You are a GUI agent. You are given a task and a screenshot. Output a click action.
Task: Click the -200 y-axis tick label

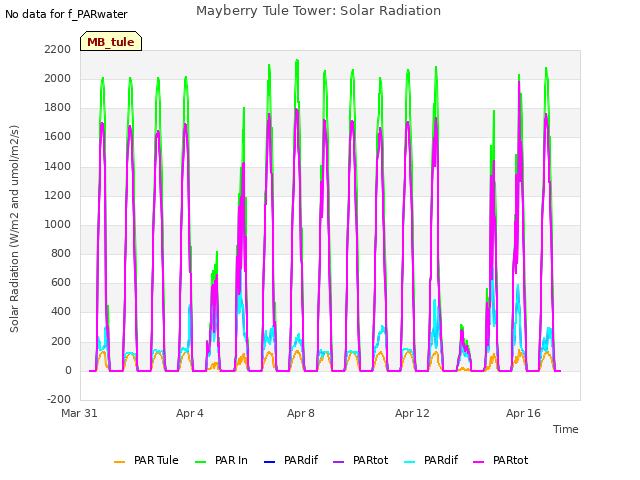[x=59, y=399]
